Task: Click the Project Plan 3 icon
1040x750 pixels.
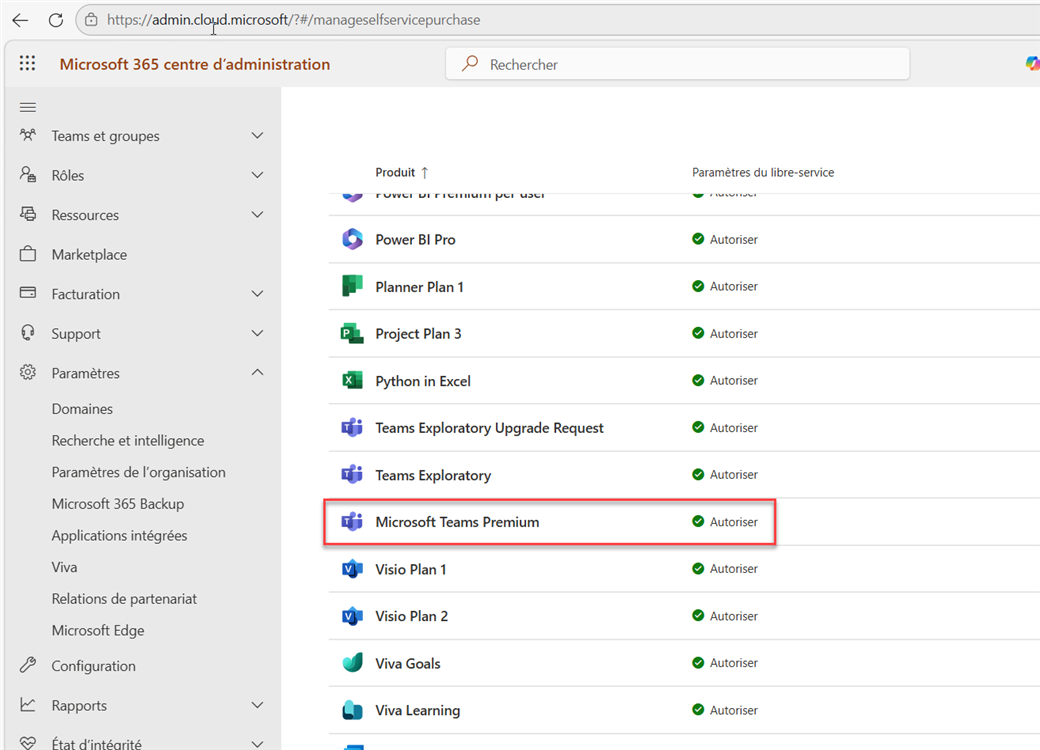Action: 352,334
